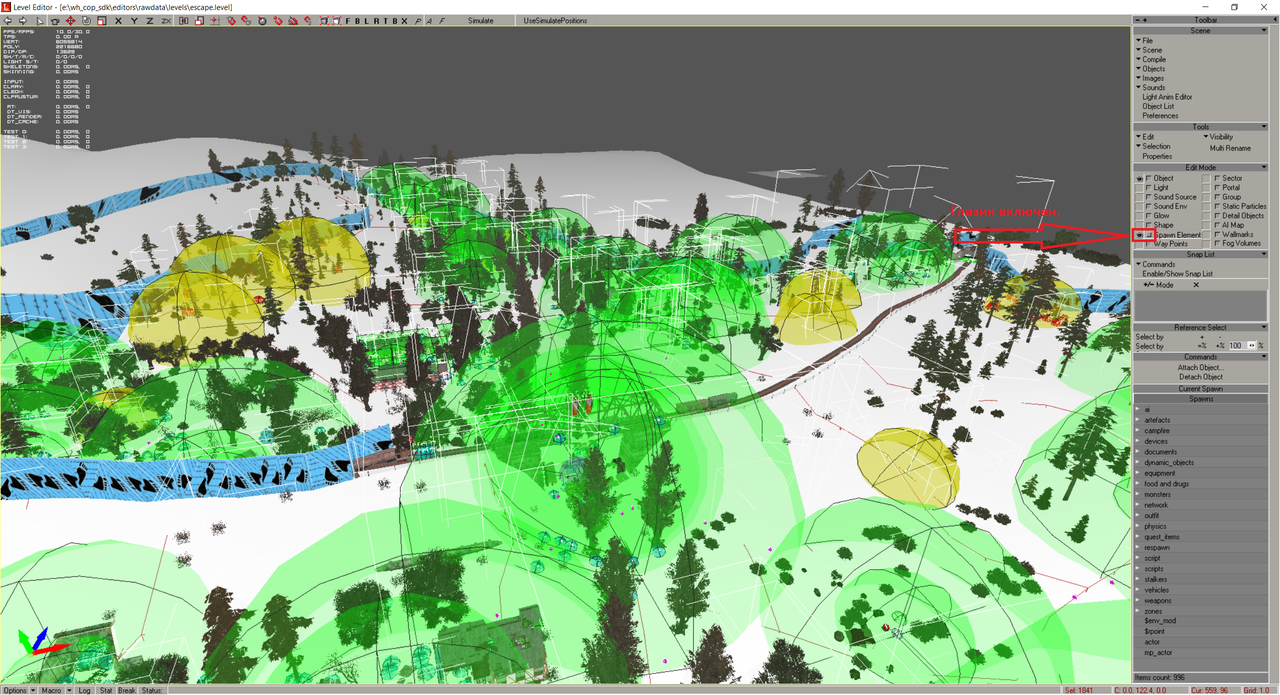Click the circular snap toolbar icon
The width and height of the screenshot is (1280, 695).
tap(262, 20)
